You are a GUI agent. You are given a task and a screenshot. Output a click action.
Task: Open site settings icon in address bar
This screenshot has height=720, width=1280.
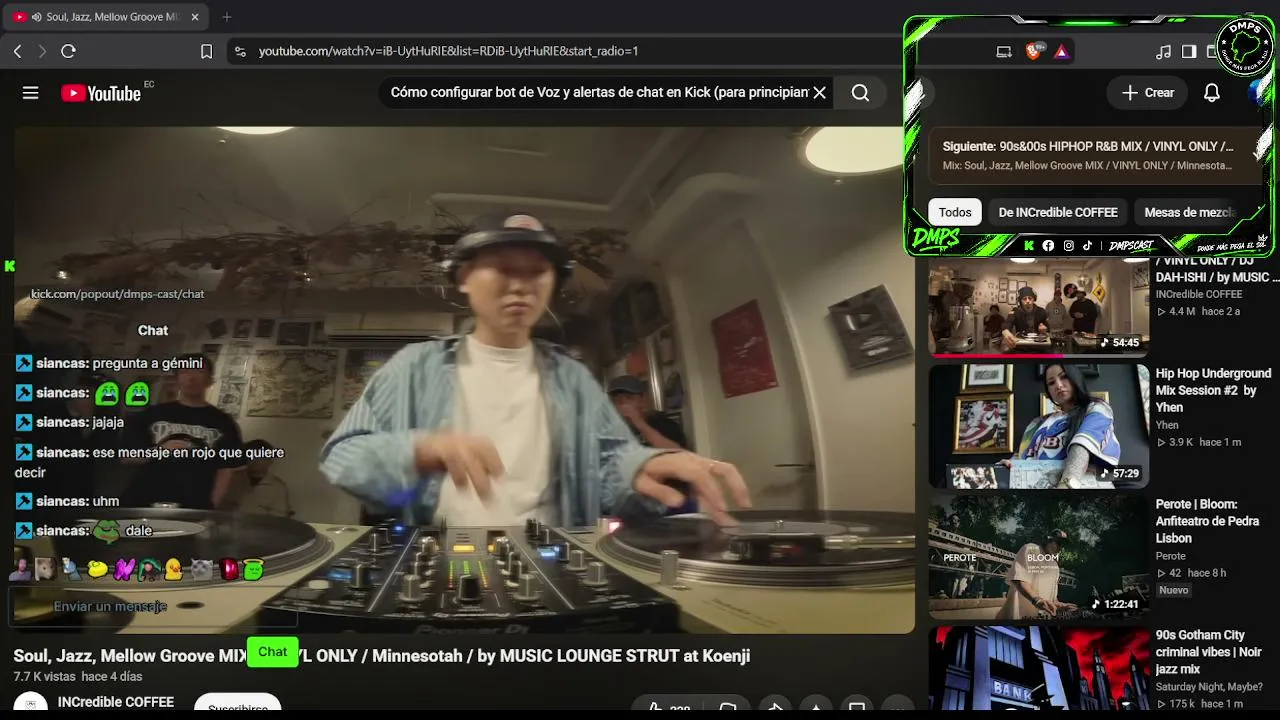pos(240,51)
